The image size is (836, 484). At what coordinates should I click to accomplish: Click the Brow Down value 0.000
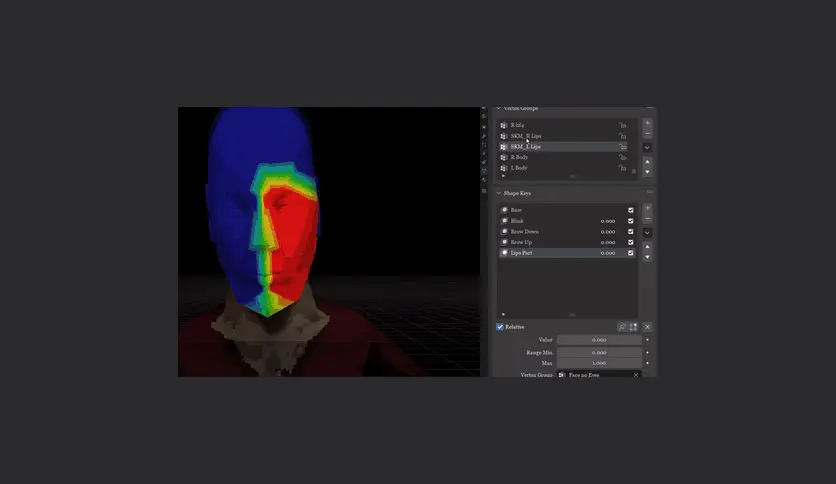[x=608, y=231]
